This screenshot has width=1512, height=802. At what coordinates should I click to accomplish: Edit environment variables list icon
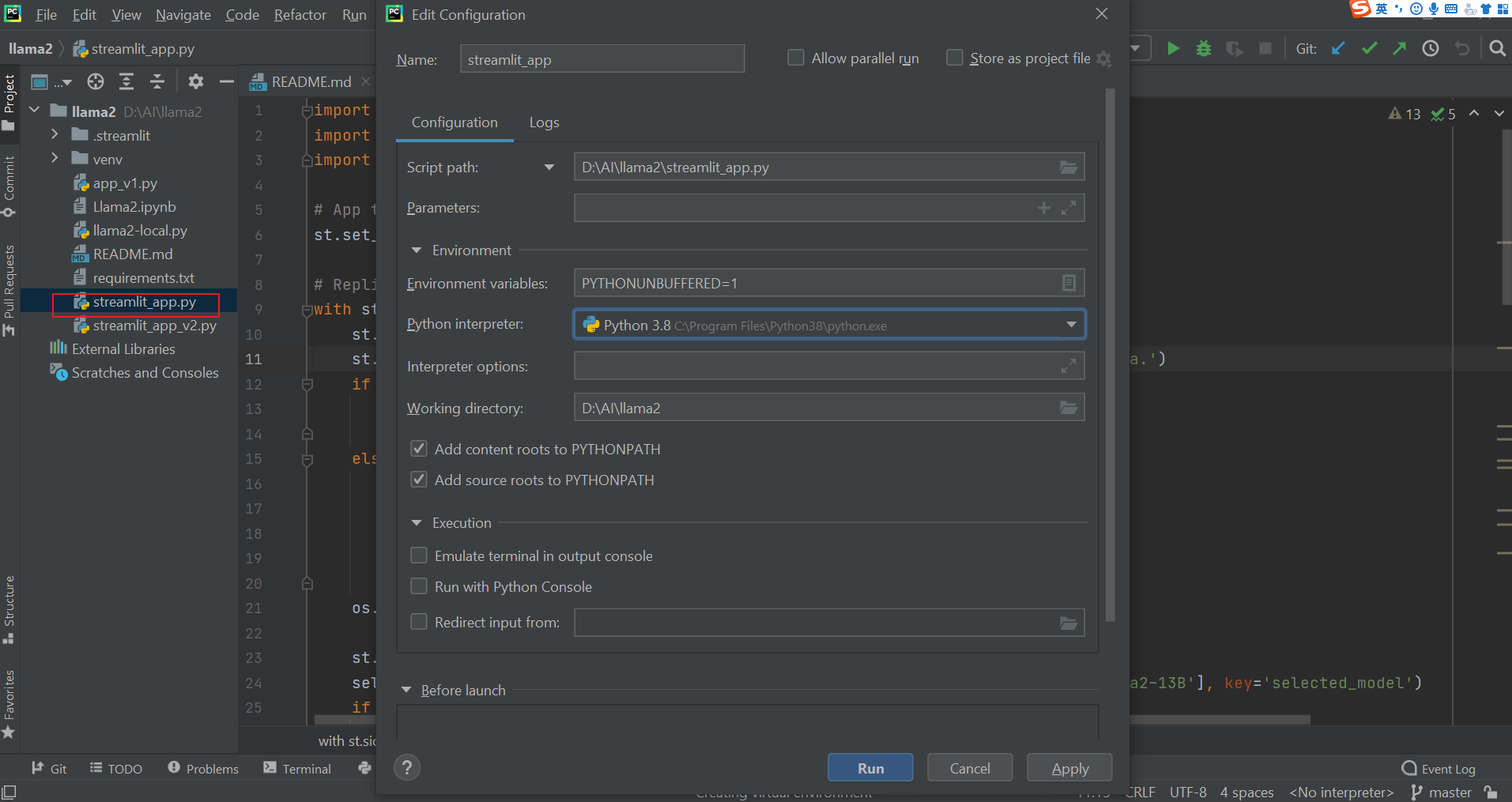(x=1069, y=283)
